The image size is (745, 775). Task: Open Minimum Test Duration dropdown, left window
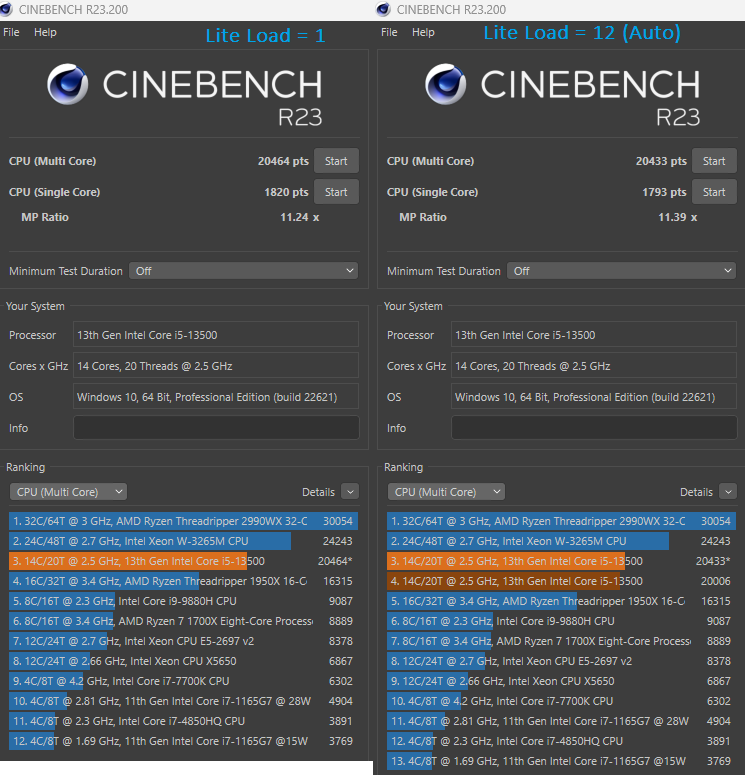click(243, 271)
